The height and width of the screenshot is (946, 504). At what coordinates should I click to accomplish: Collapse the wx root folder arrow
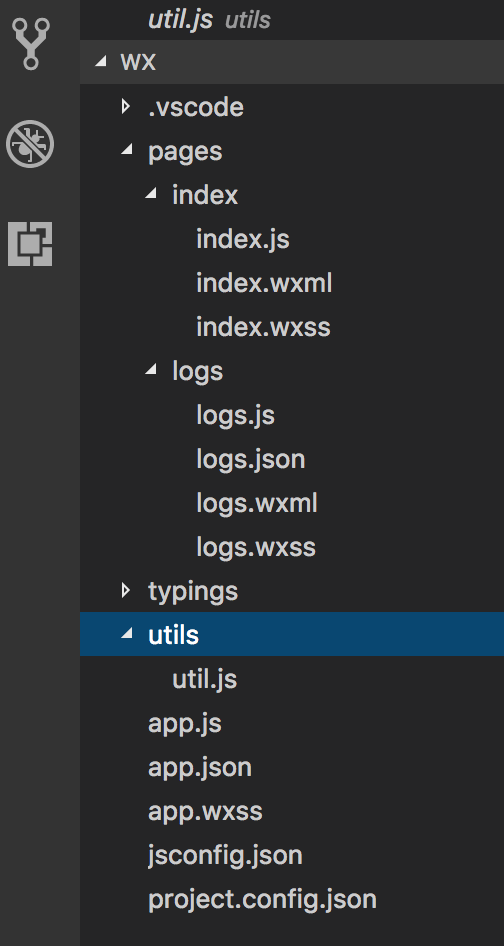101,61
